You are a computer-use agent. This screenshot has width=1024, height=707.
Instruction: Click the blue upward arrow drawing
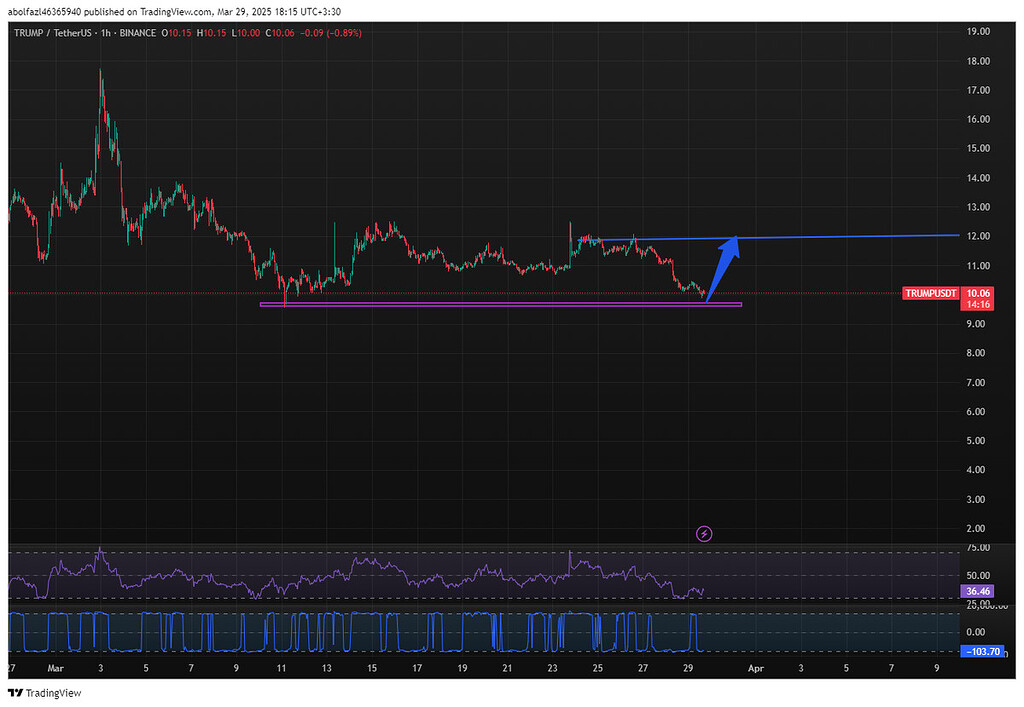click(723, 265)
